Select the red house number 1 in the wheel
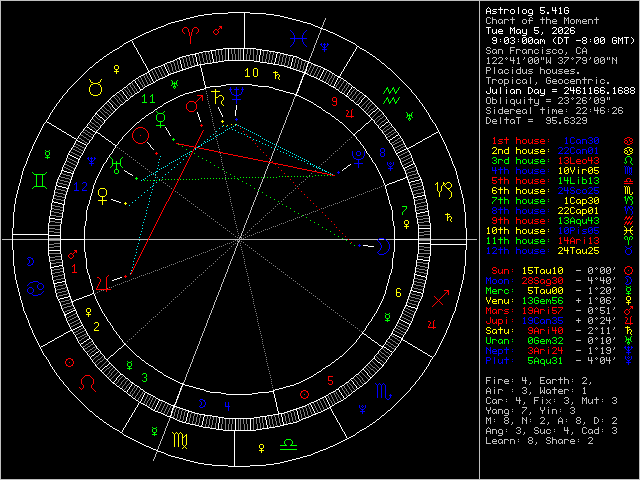 74,269
